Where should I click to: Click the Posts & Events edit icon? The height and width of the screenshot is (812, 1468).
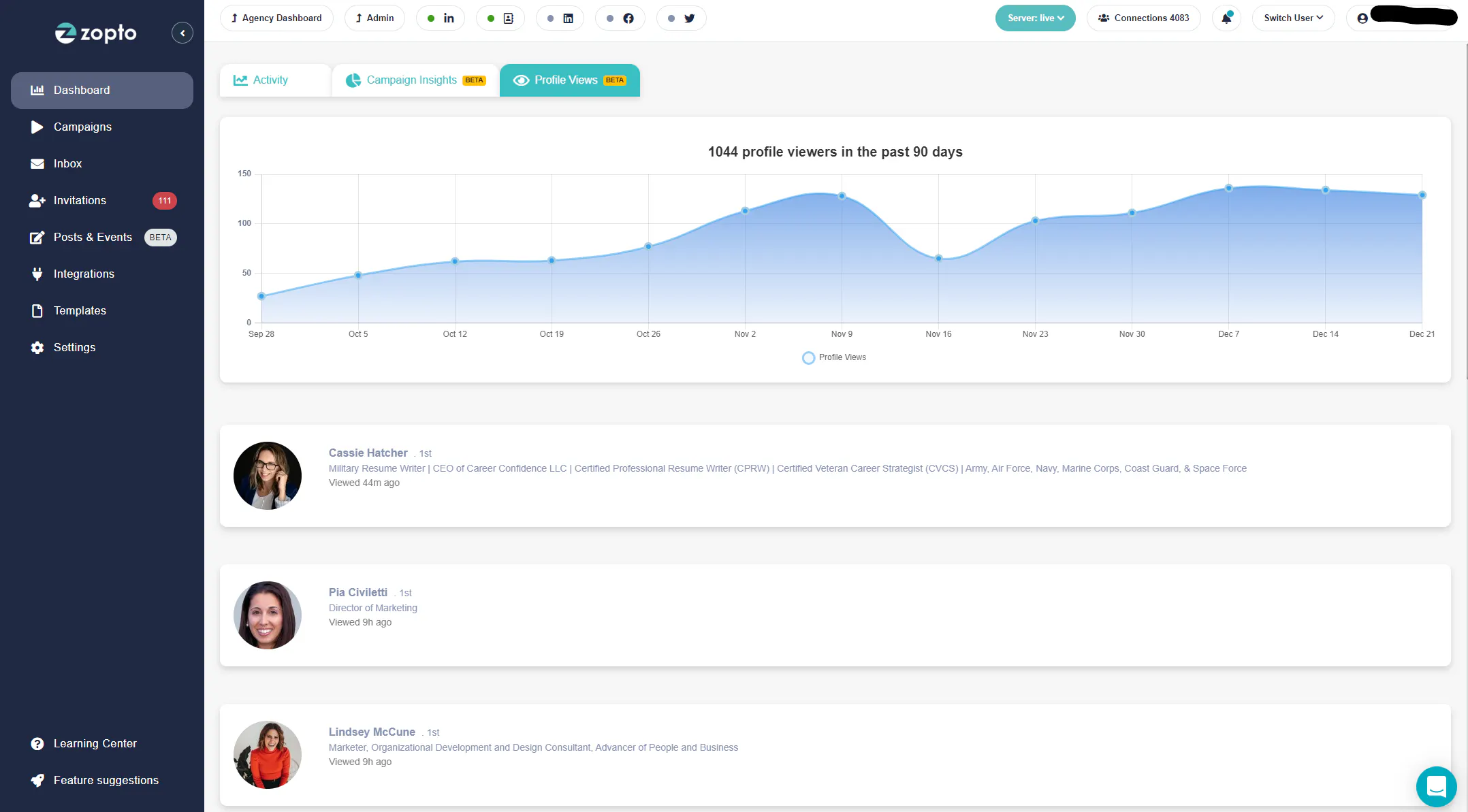click(x=37, y=237)
